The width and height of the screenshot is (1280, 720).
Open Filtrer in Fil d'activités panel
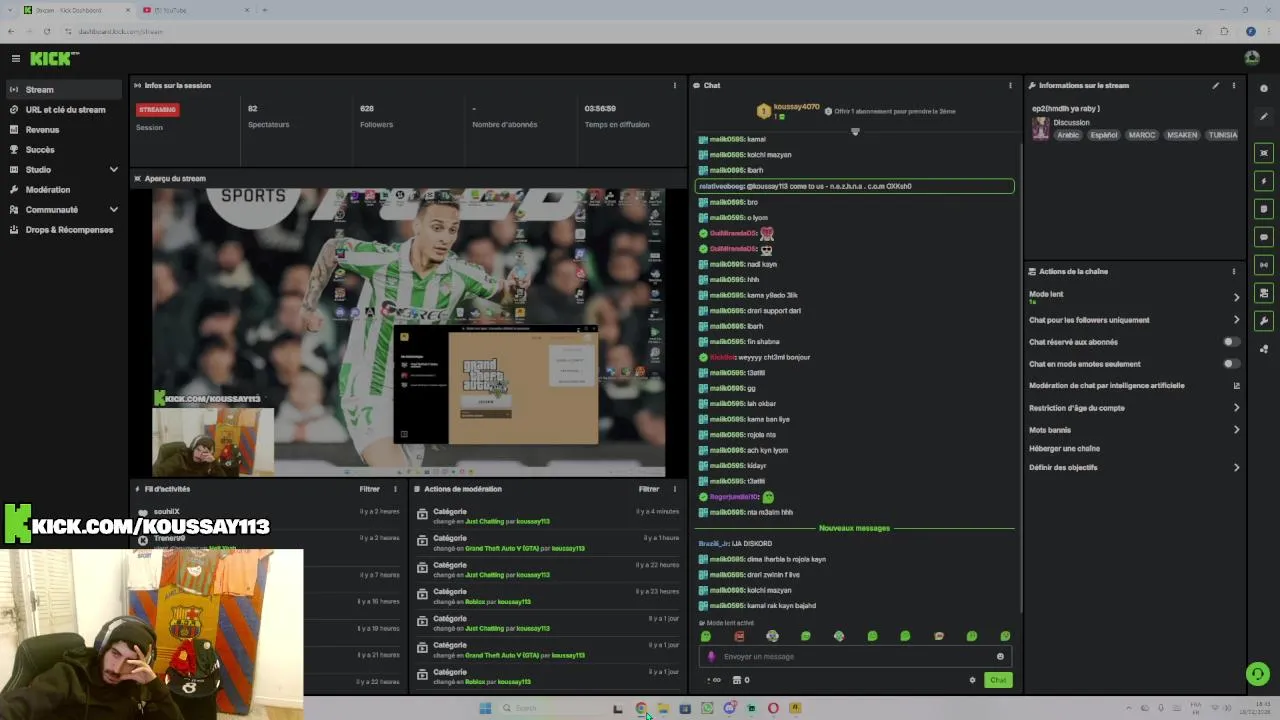[x=369, y=489]
